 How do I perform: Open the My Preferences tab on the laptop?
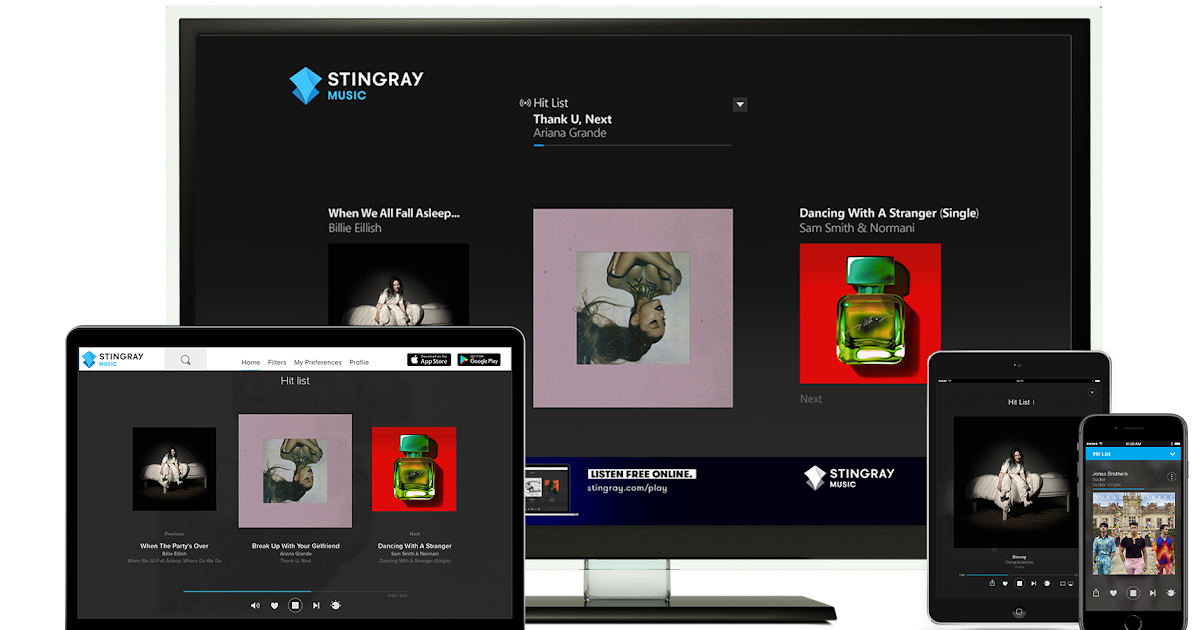click(x=317, y=362)
